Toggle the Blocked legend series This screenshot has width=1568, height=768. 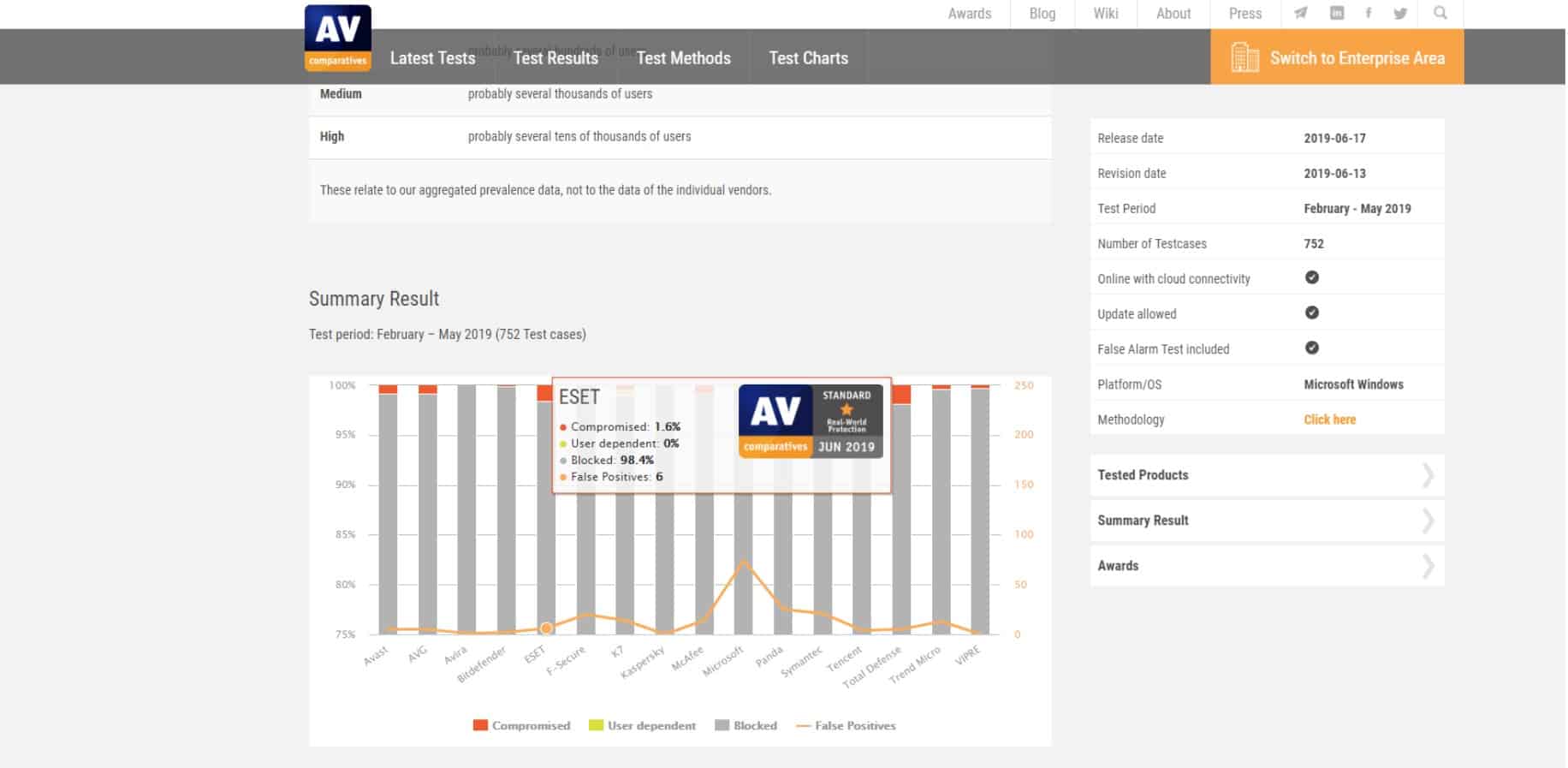coord(745,725)
